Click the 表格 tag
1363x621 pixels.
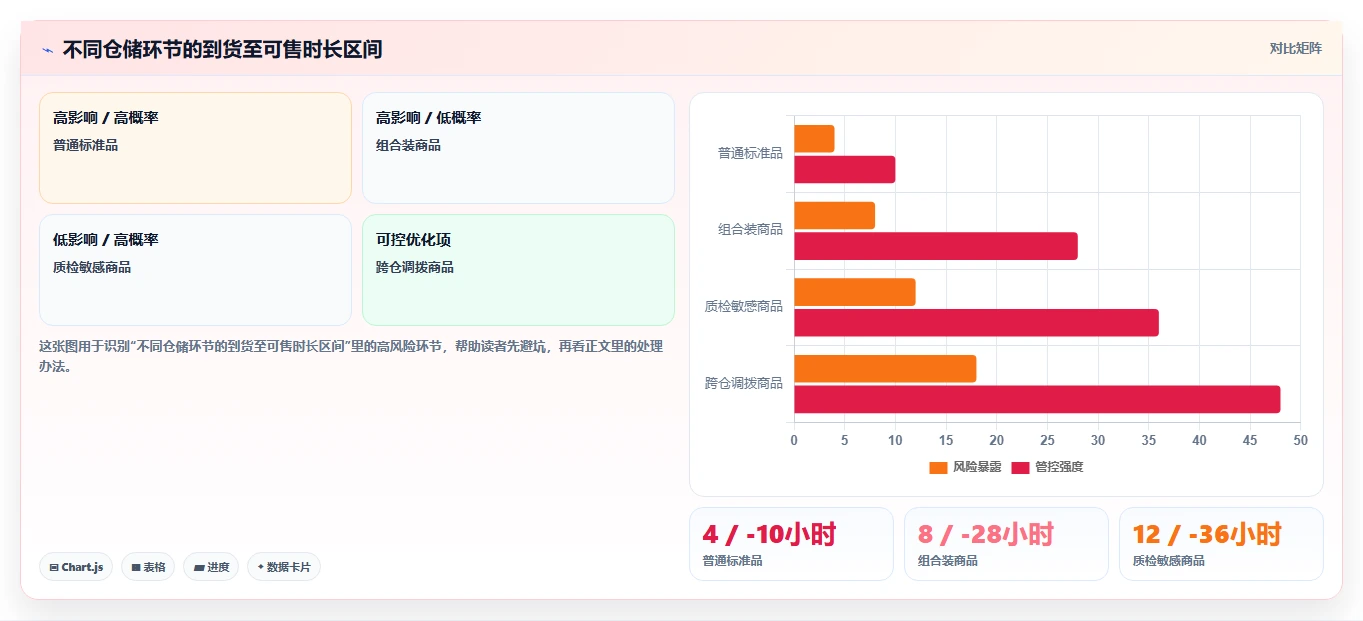point(148,567)
